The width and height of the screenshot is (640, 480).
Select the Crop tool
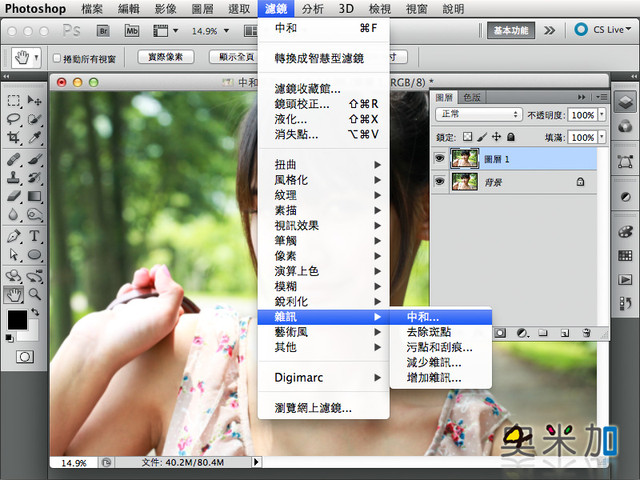[13, 138]
